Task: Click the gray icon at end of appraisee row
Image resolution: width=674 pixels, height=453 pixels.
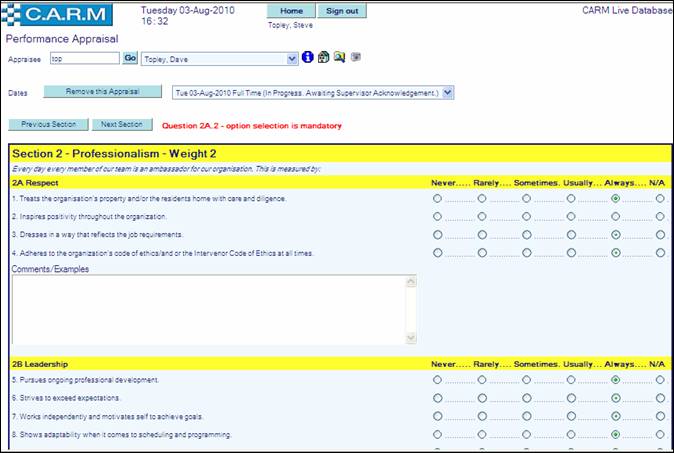Action: [x=355, y=58]
